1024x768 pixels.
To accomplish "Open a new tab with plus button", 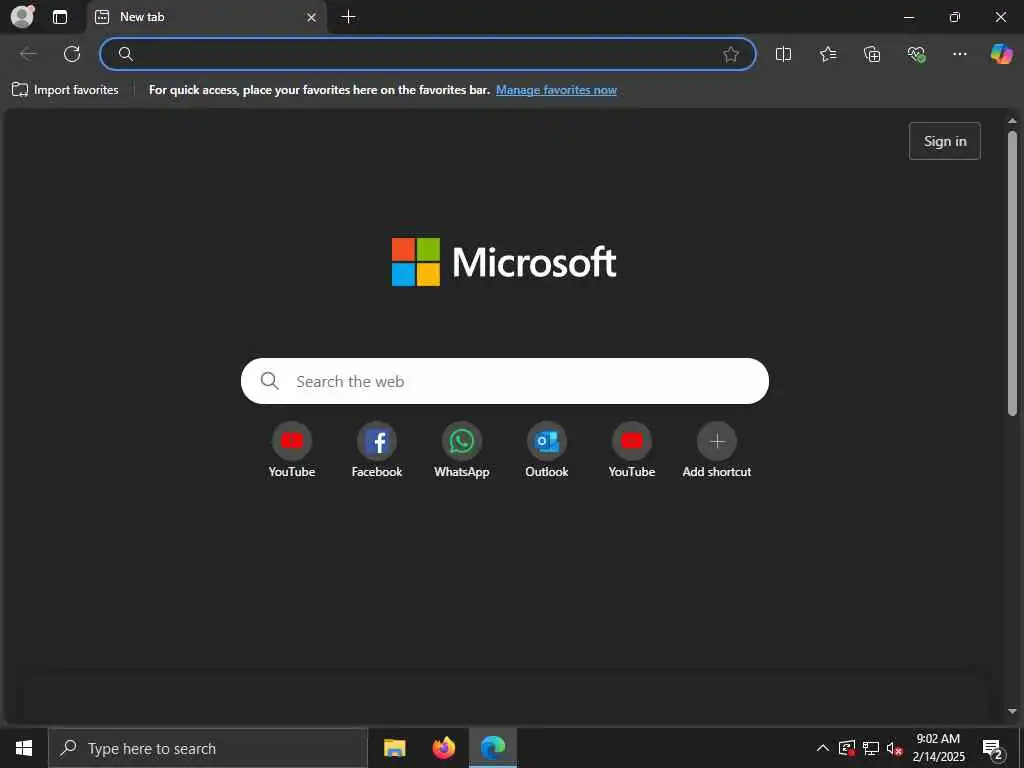I will tap(349, 17).
